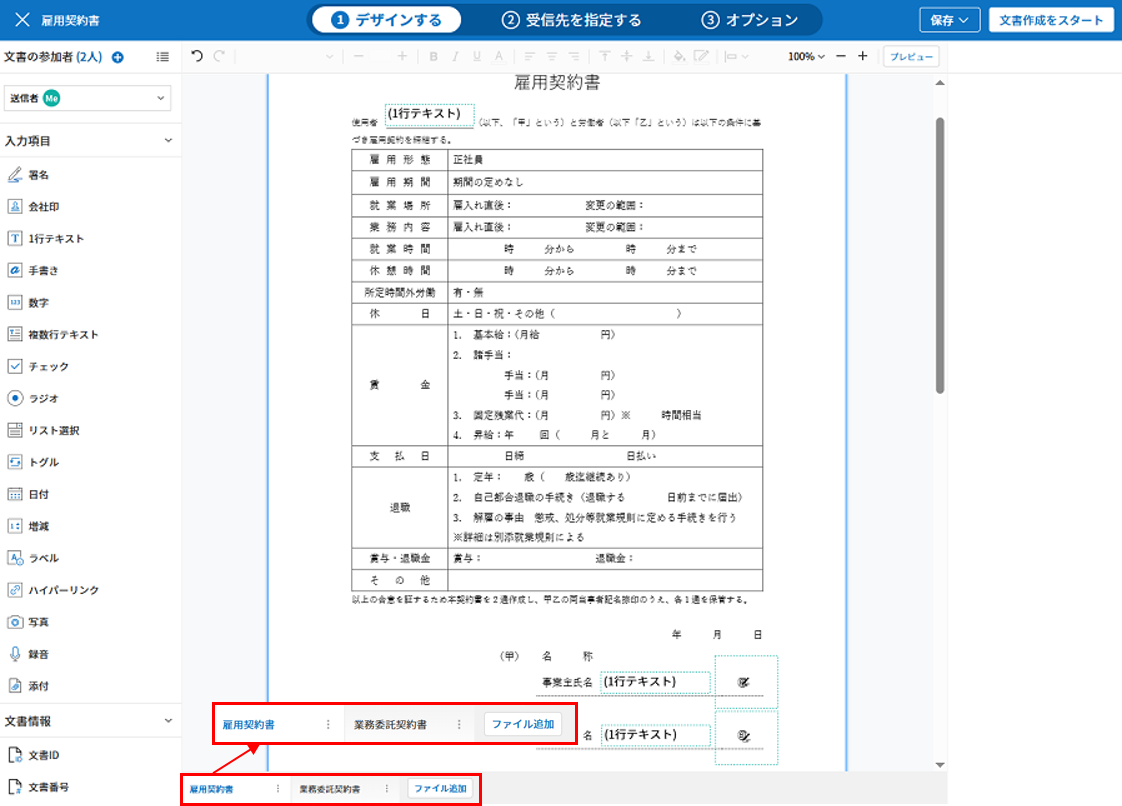Click the undo arrow in toolbar
The width and height of the screenshot is (1122, 806).
(x=197, y=57)
